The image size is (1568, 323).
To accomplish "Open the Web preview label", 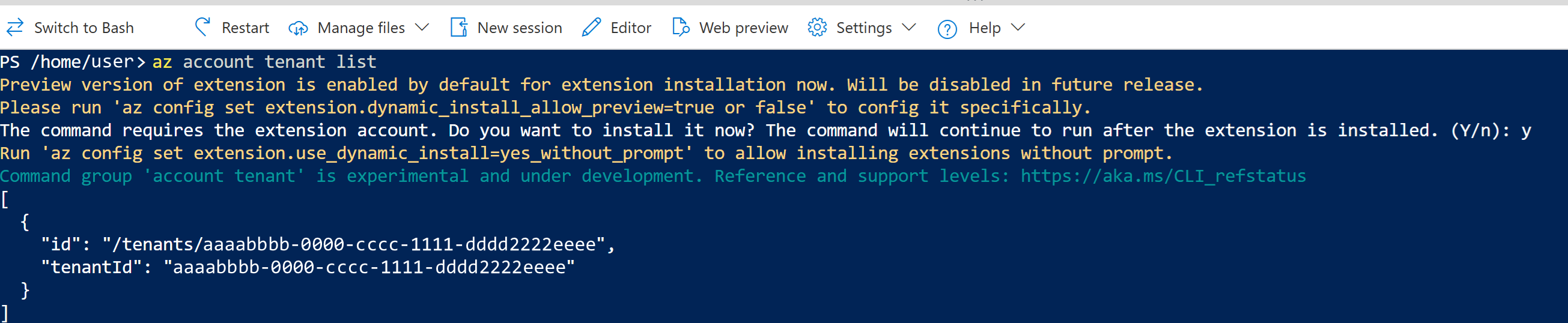I will coord(743,28).
